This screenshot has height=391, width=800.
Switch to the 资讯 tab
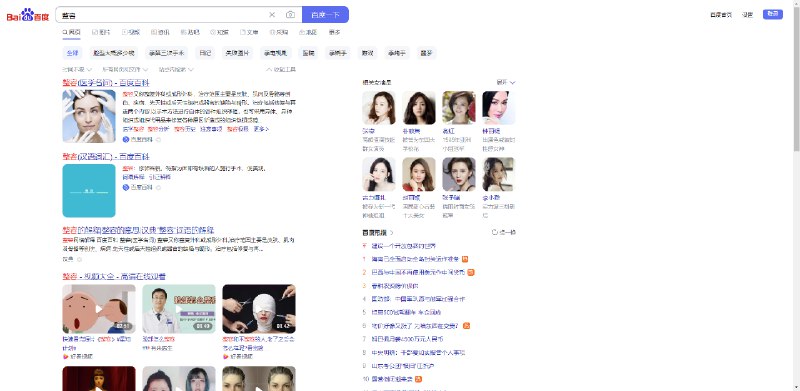tap(160, 32)
